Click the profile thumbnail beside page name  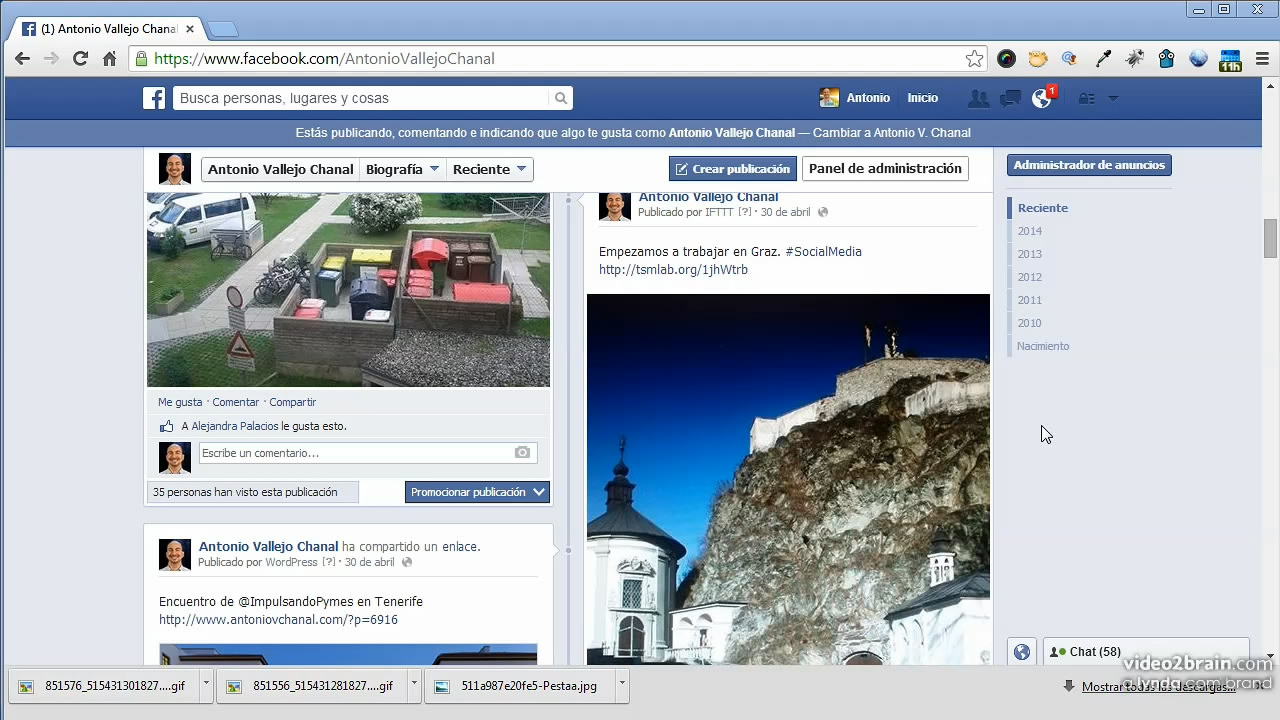175,169
